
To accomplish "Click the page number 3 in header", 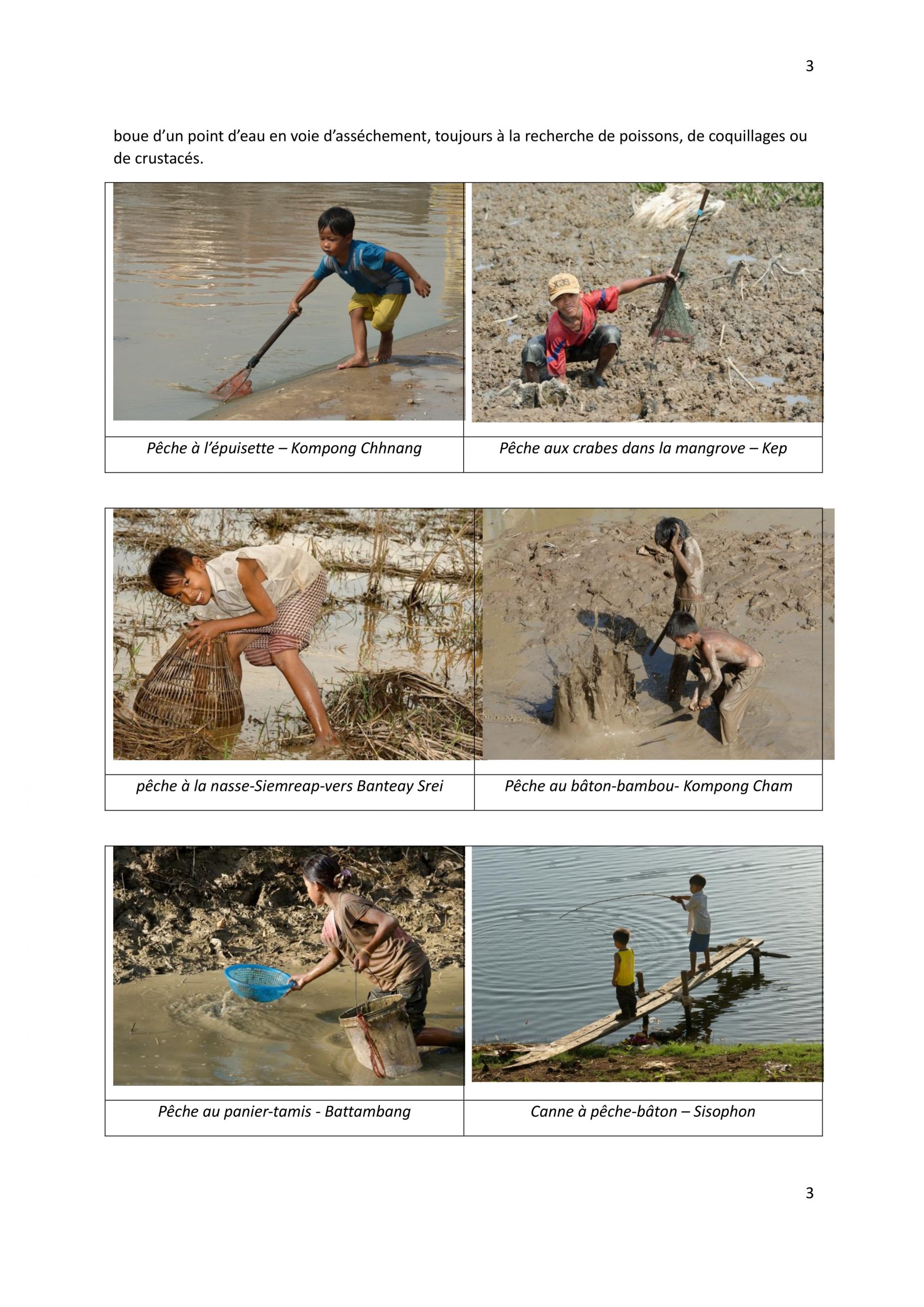I will click(x=810, y=66).
